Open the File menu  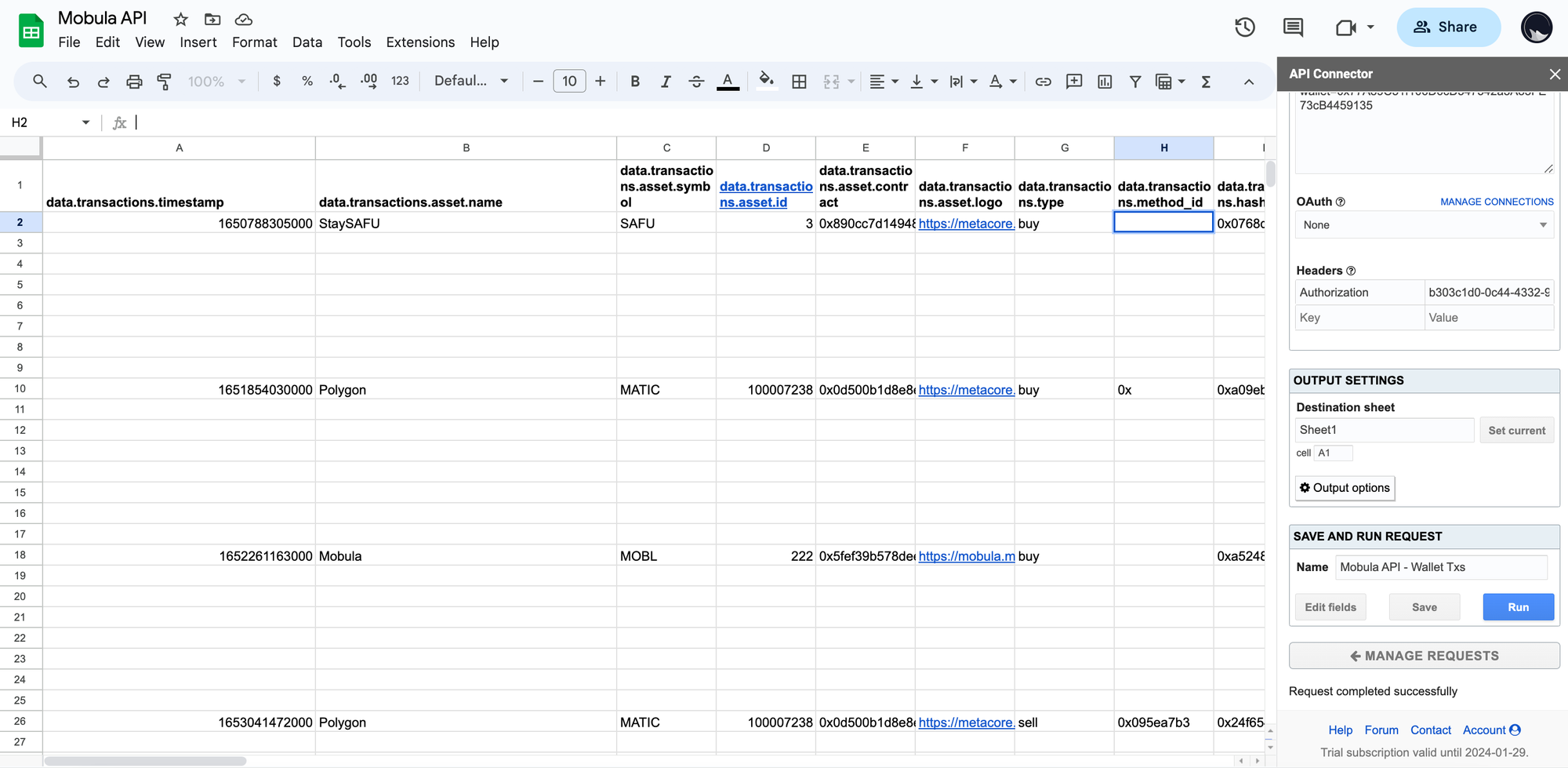(x=69, y=42)
